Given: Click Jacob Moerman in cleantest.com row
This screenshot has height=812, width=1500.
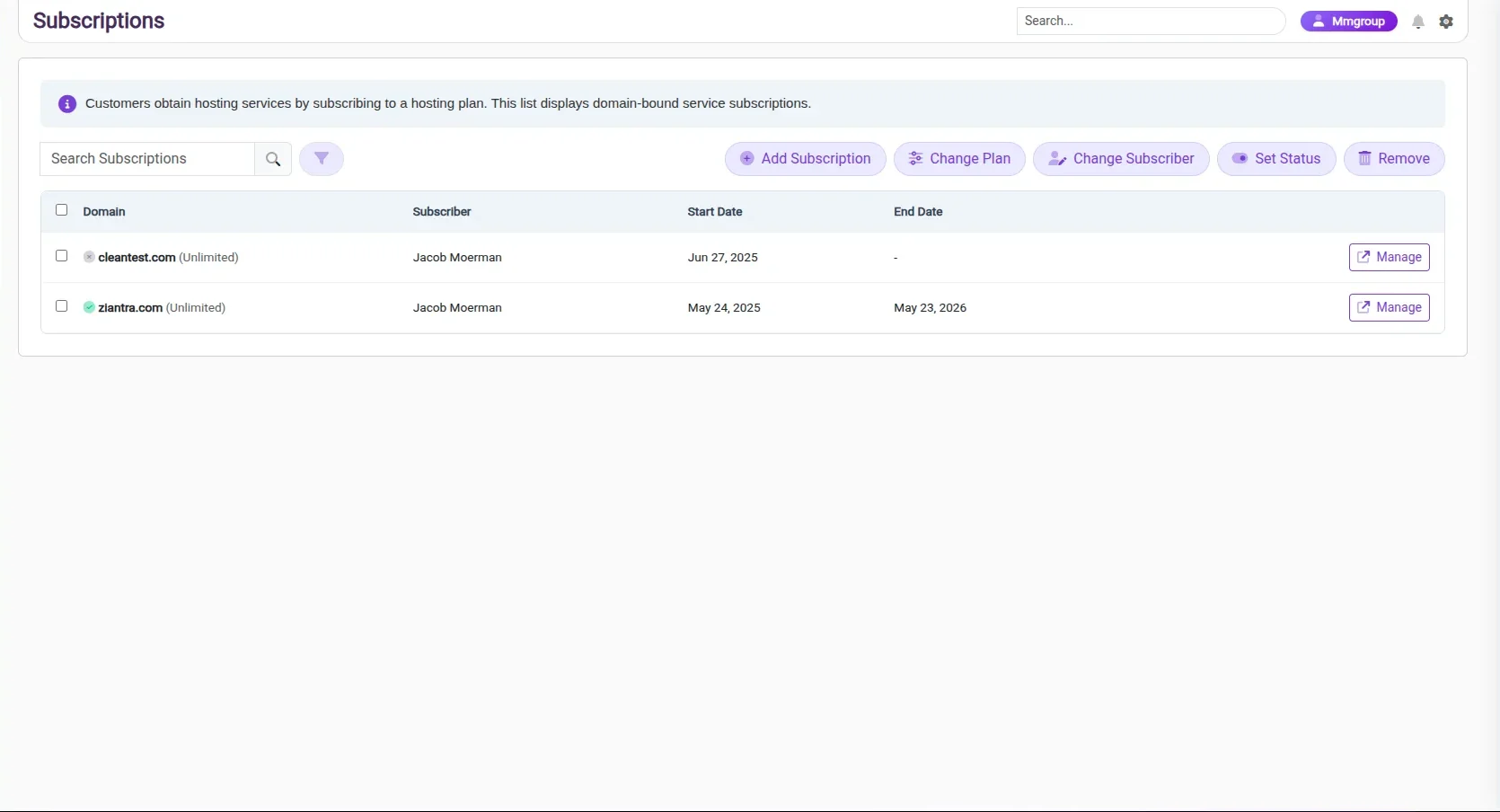Looking at the screenshot, I should (457, 257).
